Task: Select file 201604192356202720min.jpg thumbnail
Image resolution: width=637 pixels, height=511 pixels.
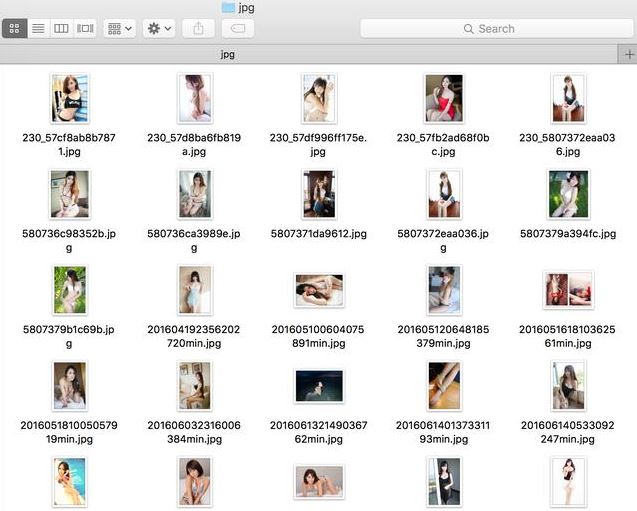Action: tap(195, 290)
